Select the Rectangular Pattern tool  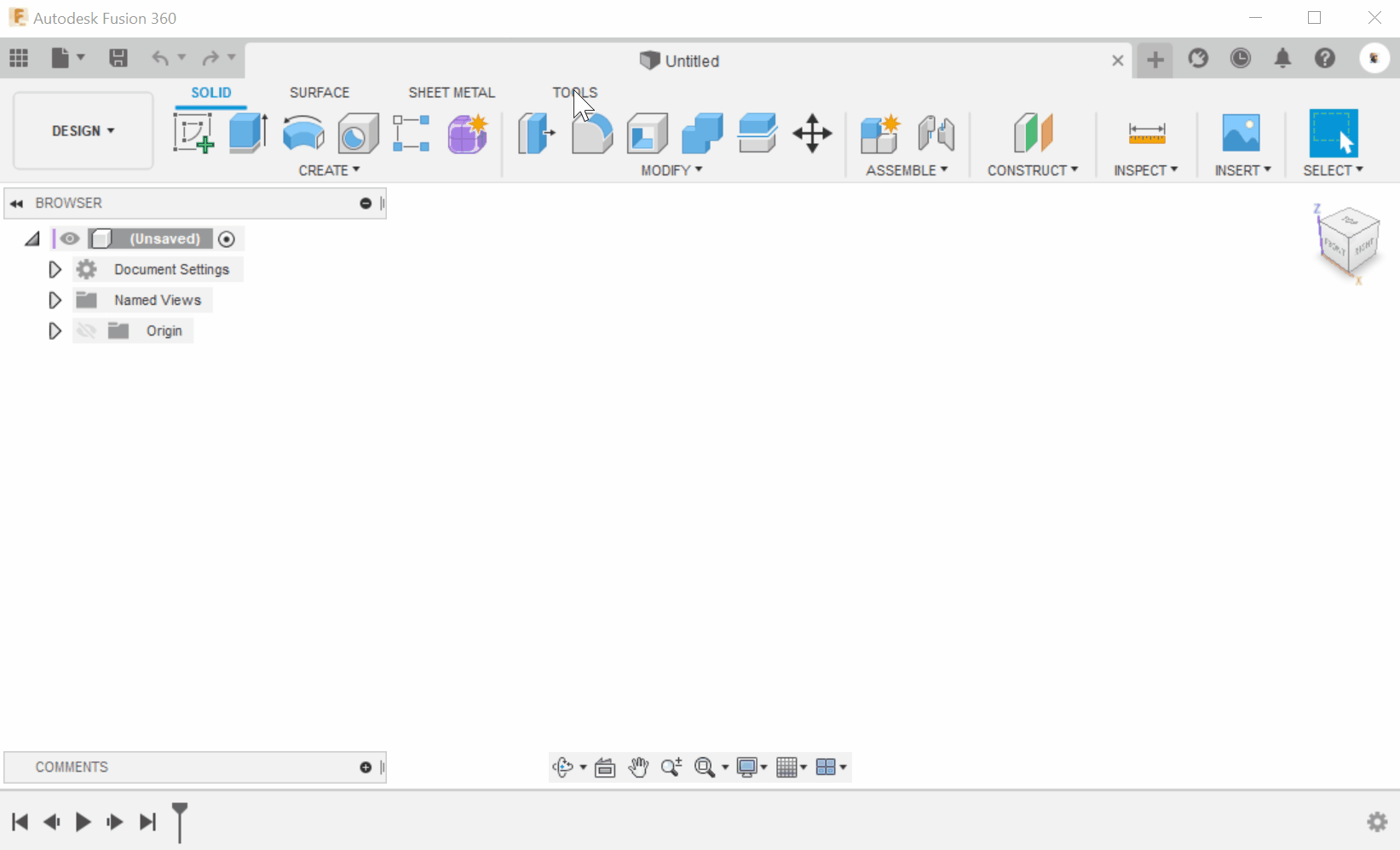[x=411, y=134]
